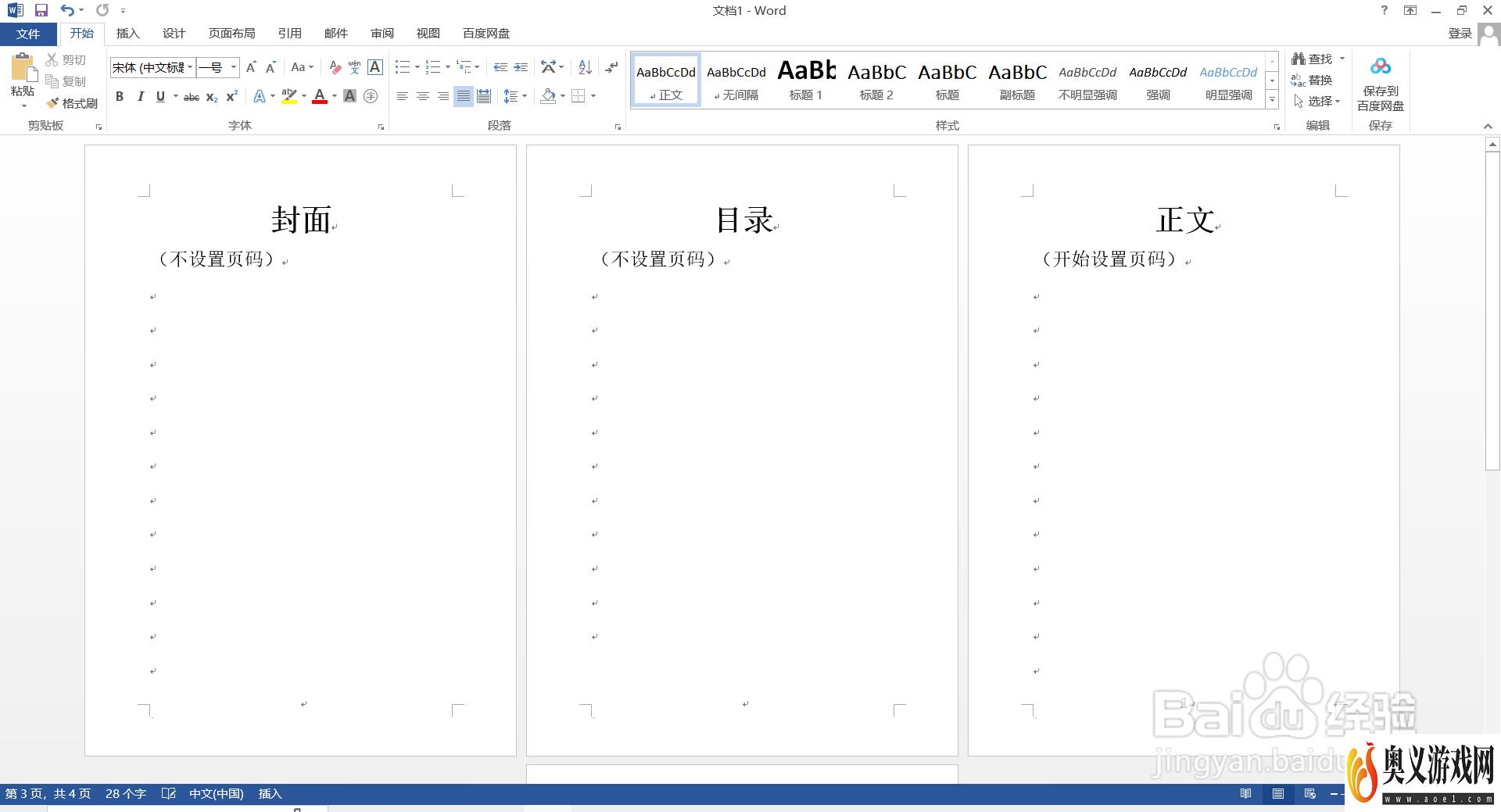This screenshot has height=812, width=1501.
Task: Increase paragraph indent
Action: click(x=521, y=67)
